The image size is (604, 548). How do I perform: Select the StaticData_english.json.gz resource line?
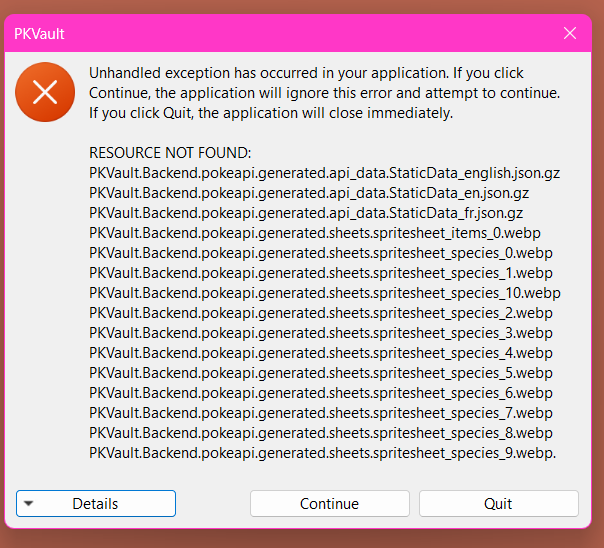324,173
